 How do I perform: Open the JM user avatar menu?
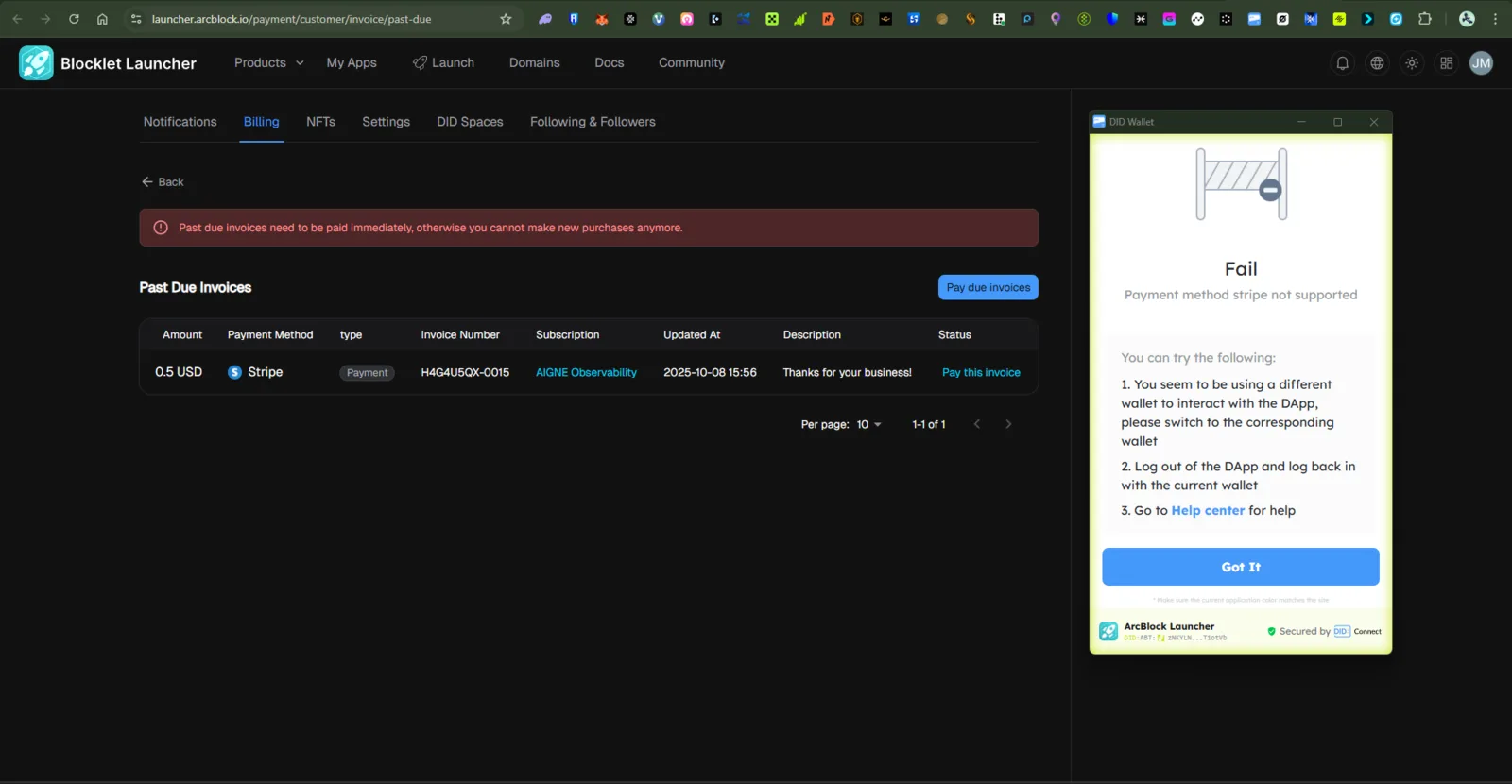(1481, 63)
